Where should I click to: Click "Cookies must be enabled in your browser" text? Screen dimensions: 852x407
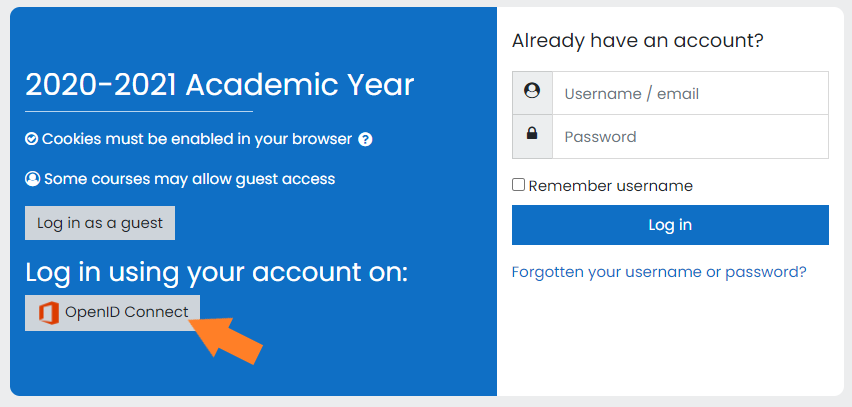[197, 139]
